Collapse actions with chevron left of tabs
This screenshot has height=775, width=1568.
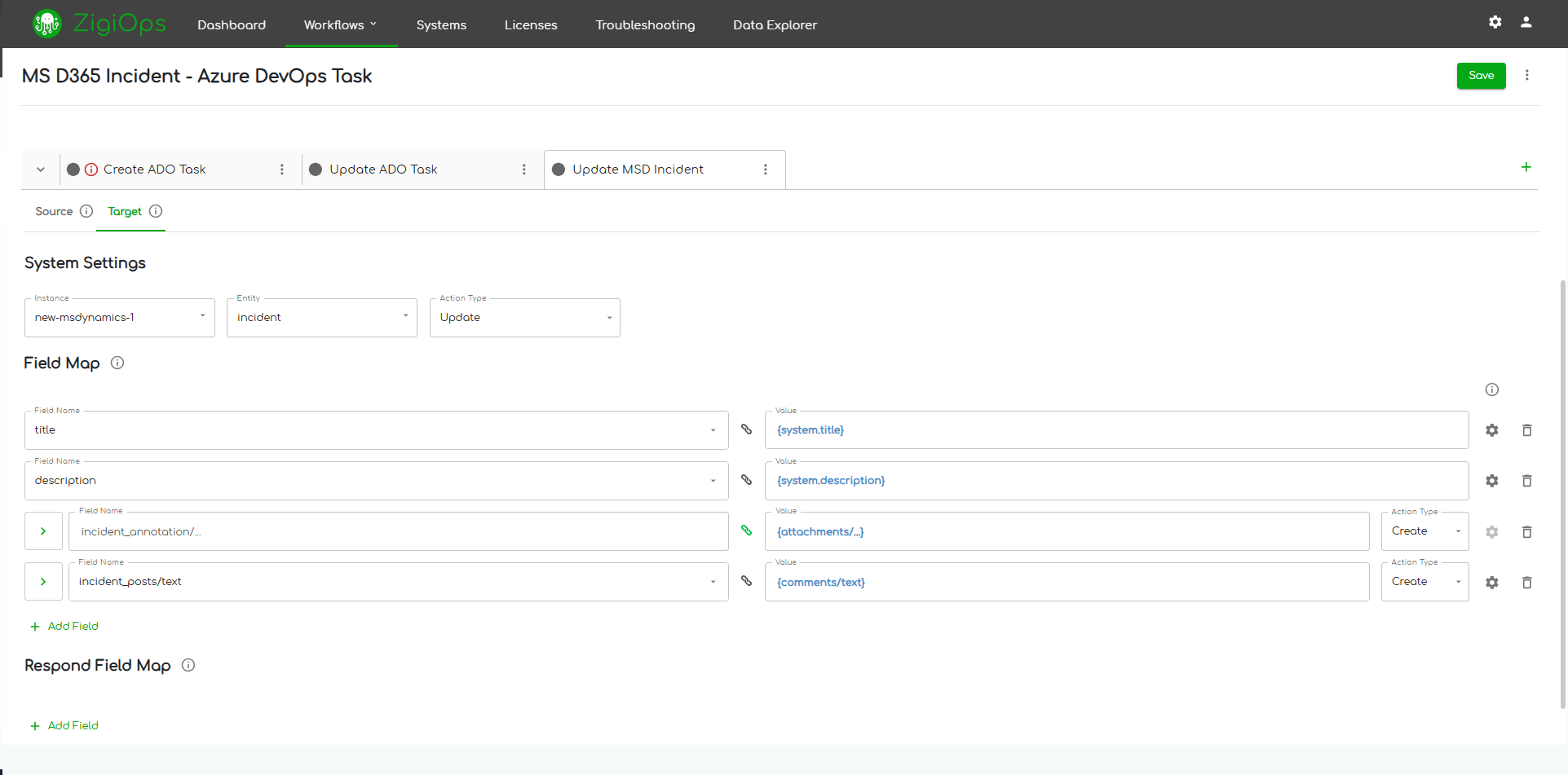click(x=41, y=170)
